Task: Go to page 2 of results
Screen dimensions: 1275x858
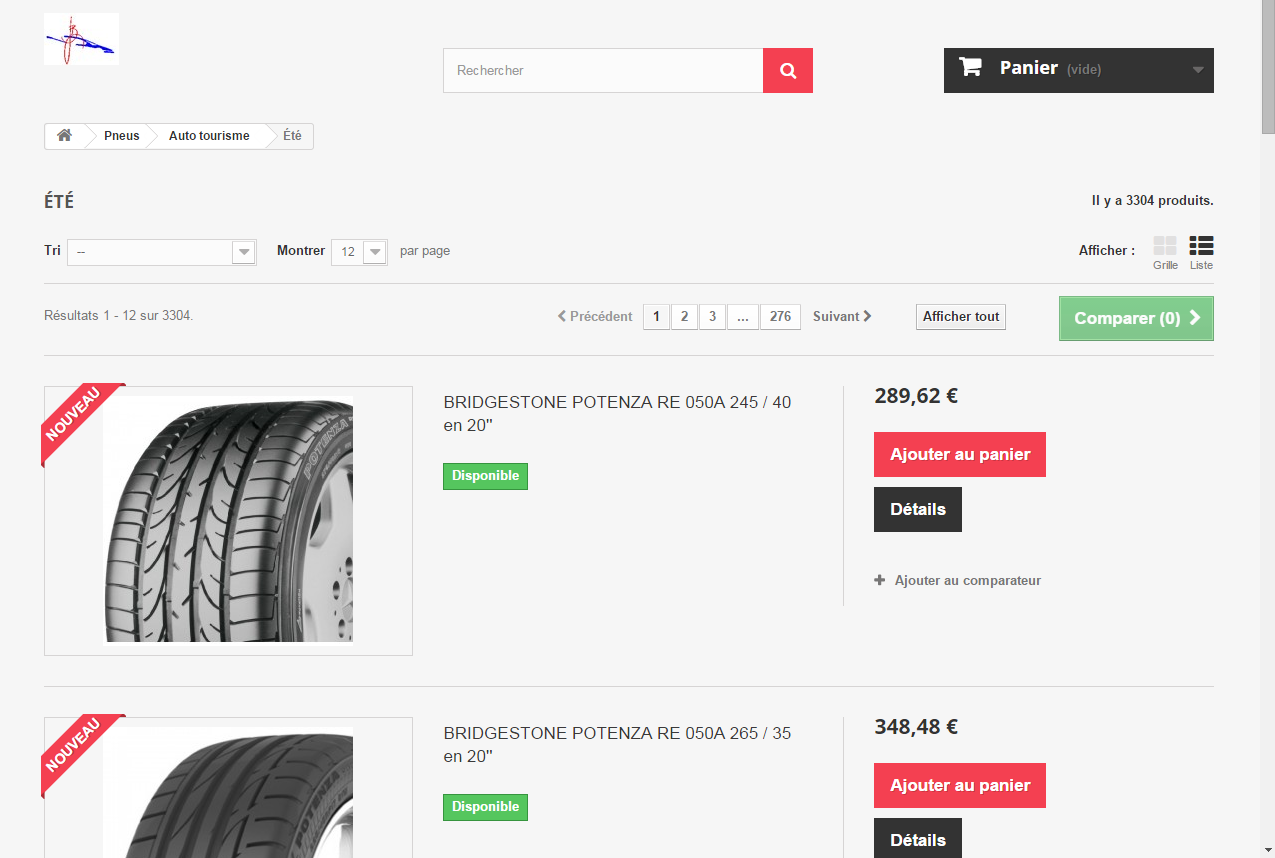Action: point(684,317)
